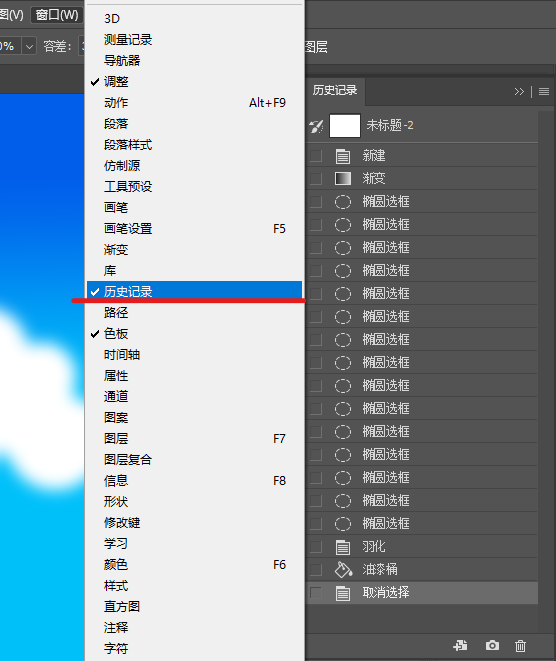Screen dimensions: 556x661
Task: Choose 图层复合 menu item
Action: click(x=194, y=459)
